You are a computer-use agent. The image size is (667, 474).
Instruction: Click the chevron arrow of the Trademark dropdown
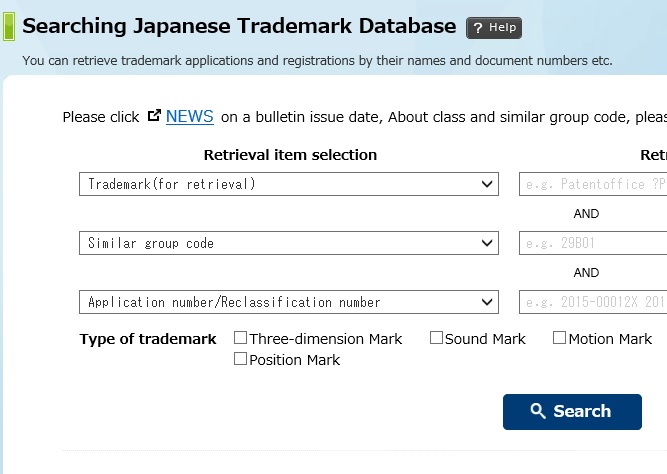point(487,184)
